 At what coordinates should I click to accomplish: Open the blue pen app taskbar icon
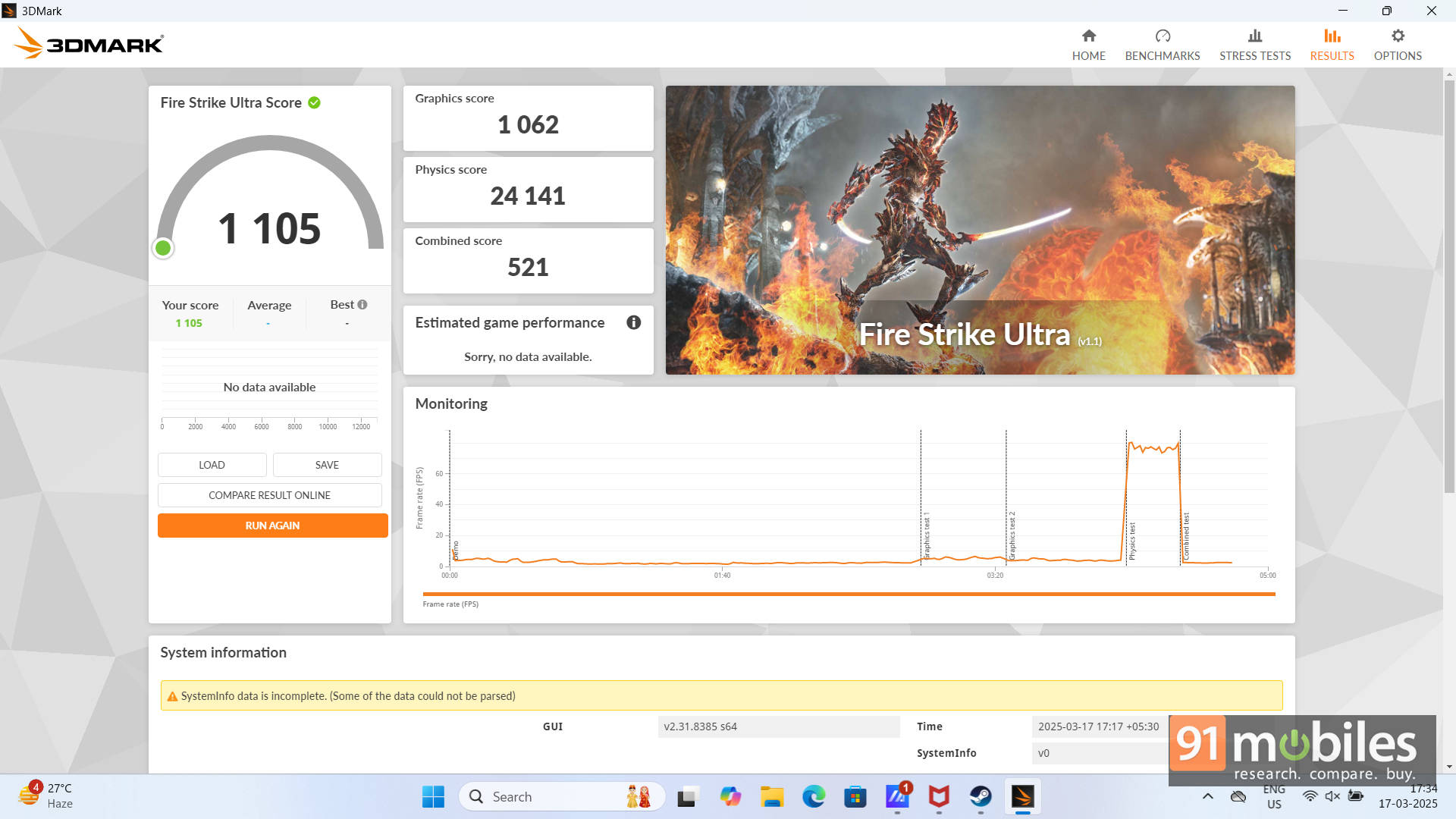[897, 797]
